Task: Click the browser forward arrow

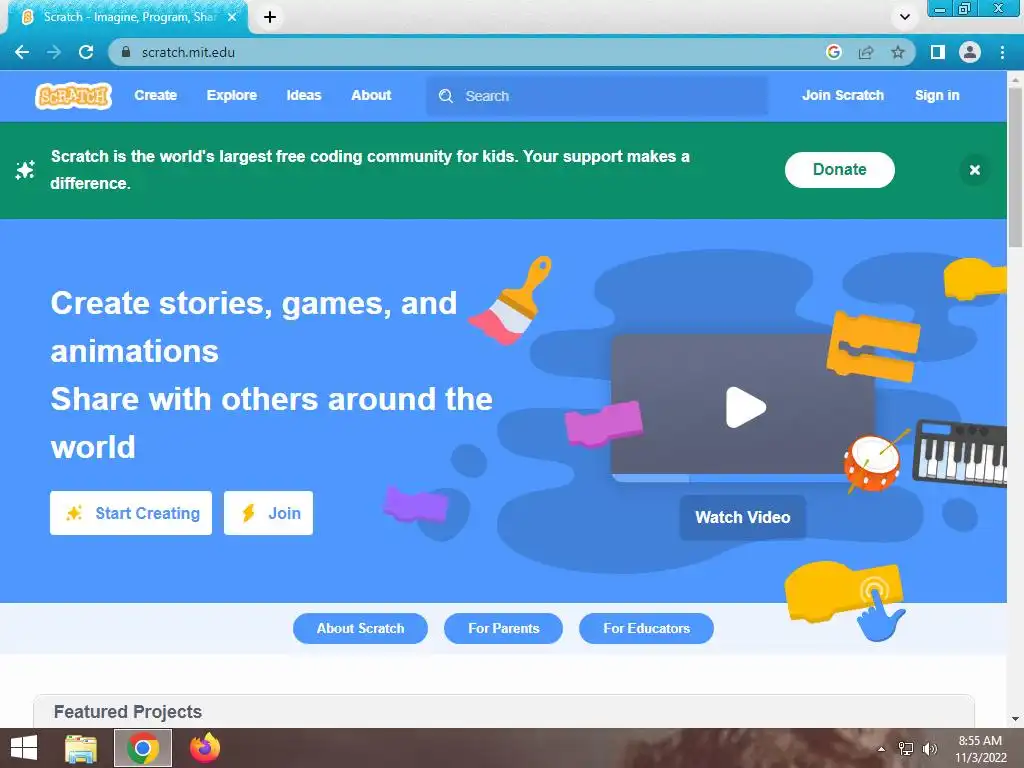Action: pyautogui.click(x=54, y=52)
